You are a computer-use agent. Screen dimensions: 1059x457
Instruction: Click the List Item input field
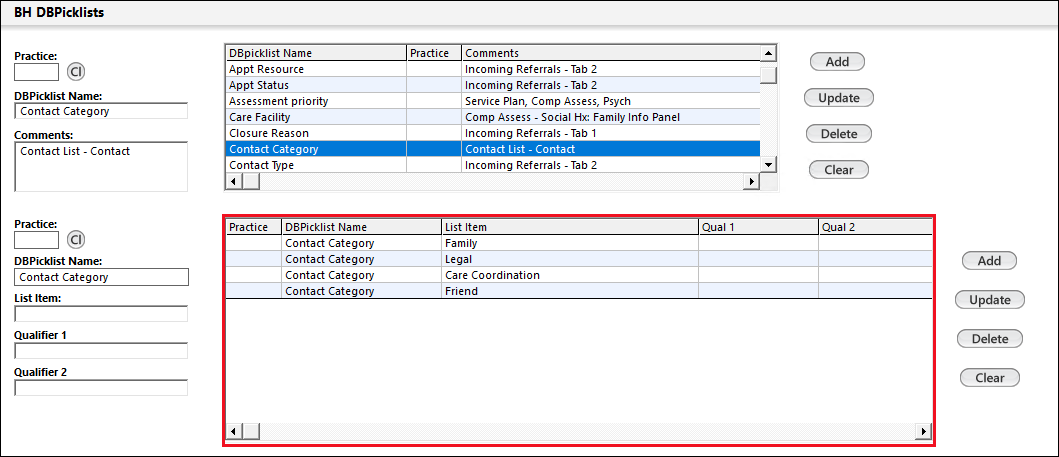coord(101,314)
